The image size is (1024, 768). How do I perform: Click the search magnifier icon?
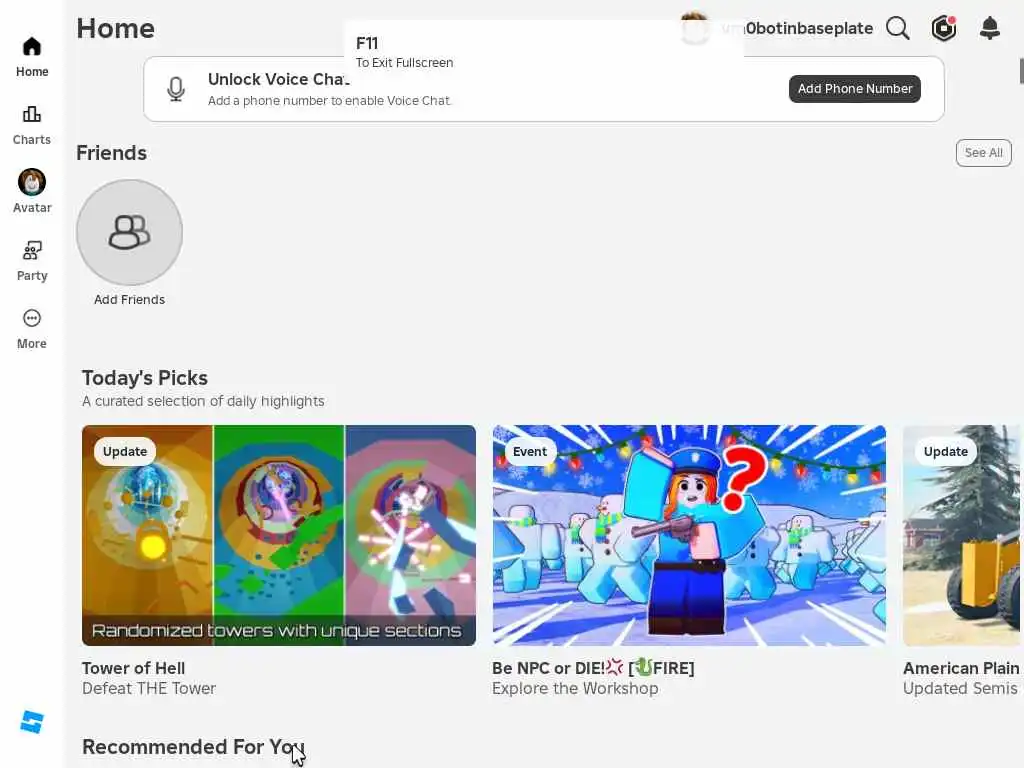[x=898, y=29]
